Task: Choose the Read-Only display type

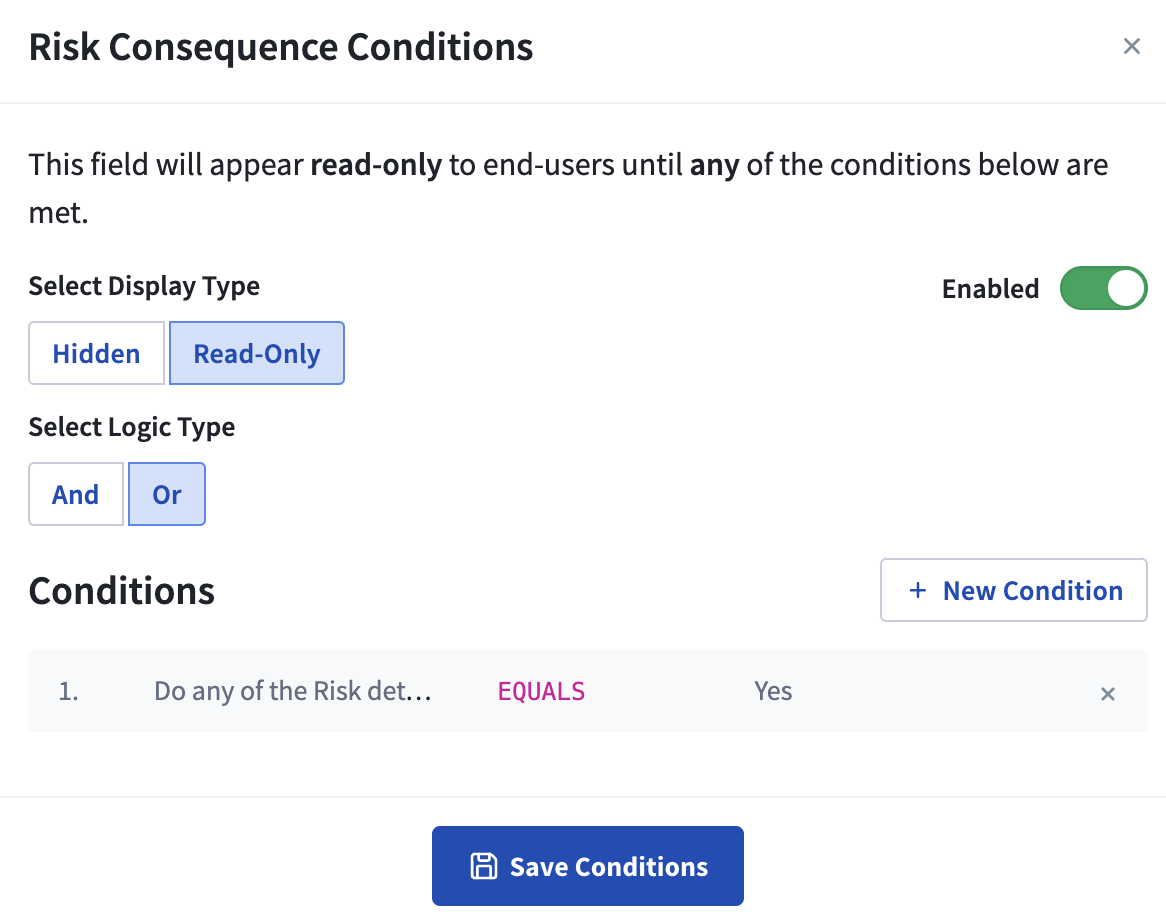Action: coord(257,354)
